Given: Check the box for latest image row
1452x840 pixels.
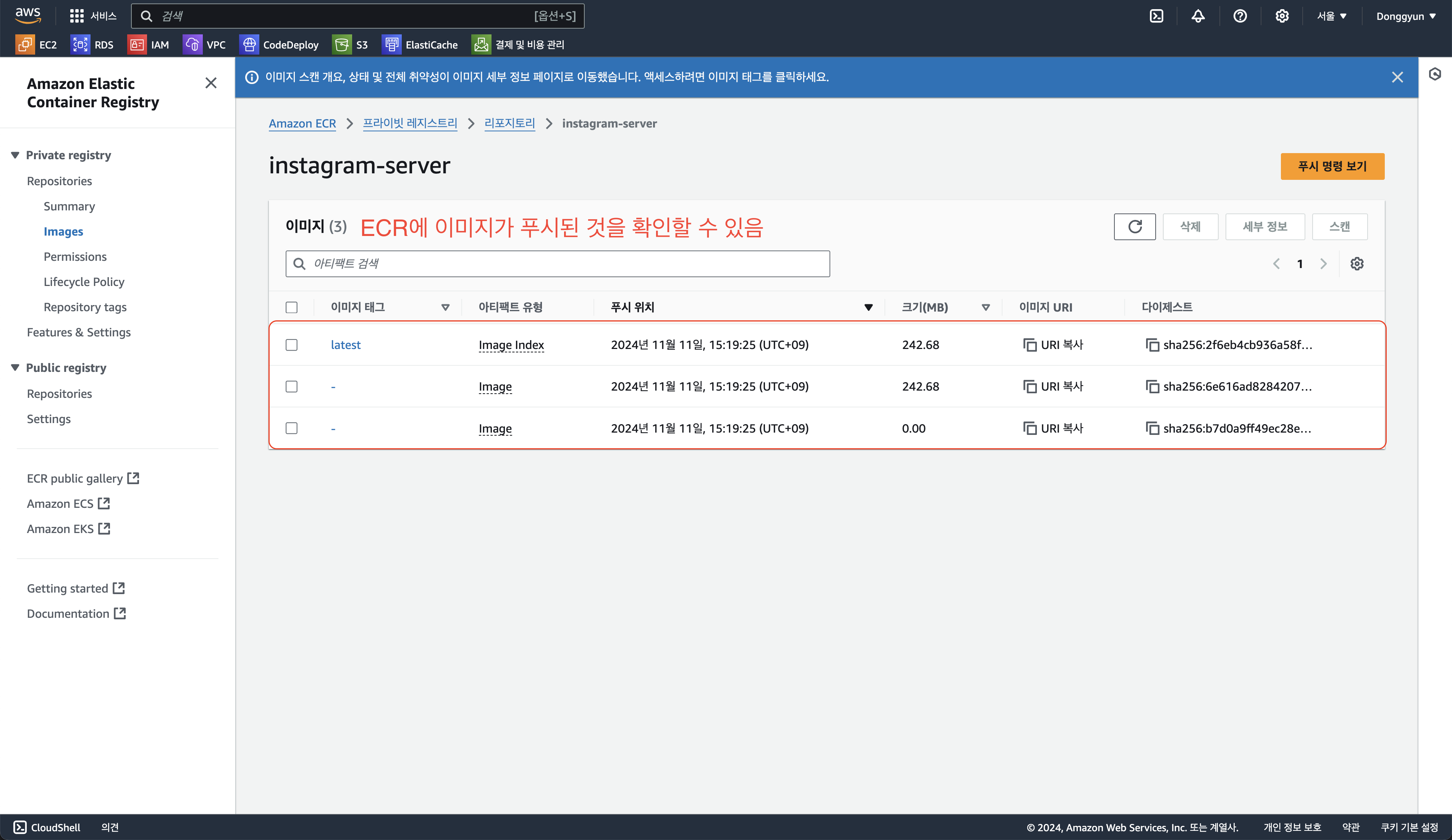Looking at the screenshot, I should coord(291,345).
